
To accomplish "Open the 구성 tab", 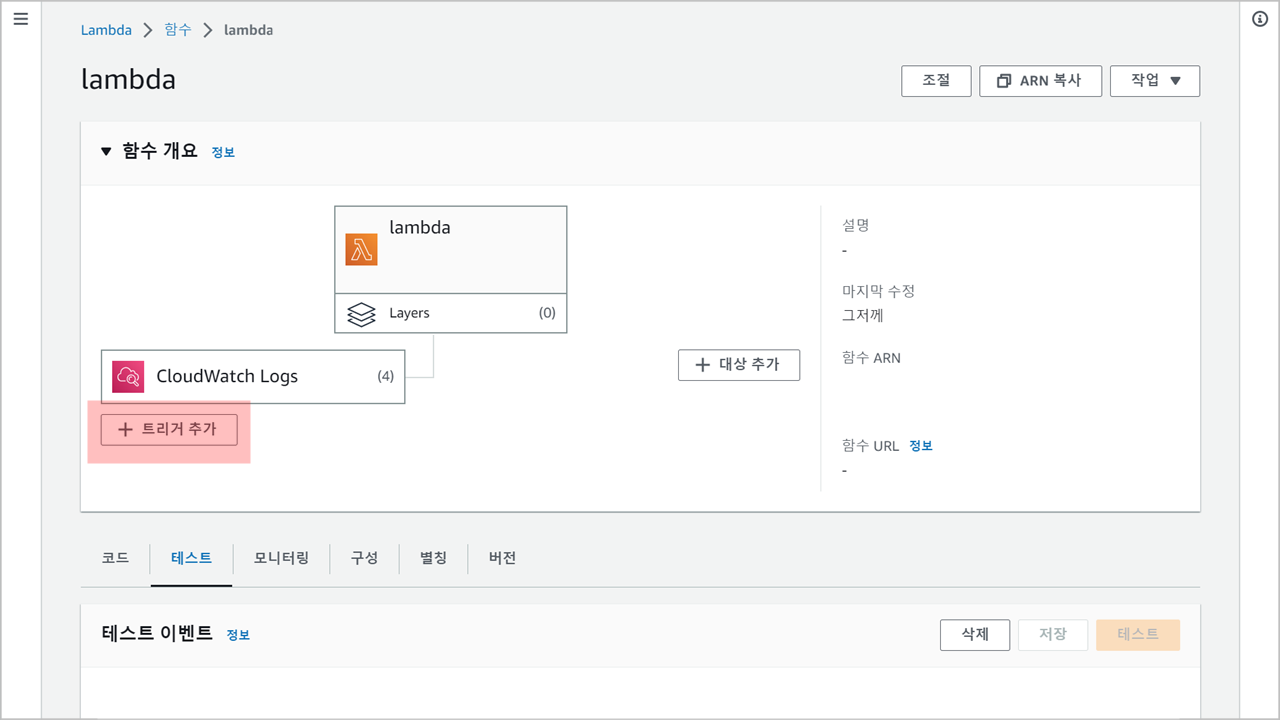I will pos(364,558).
